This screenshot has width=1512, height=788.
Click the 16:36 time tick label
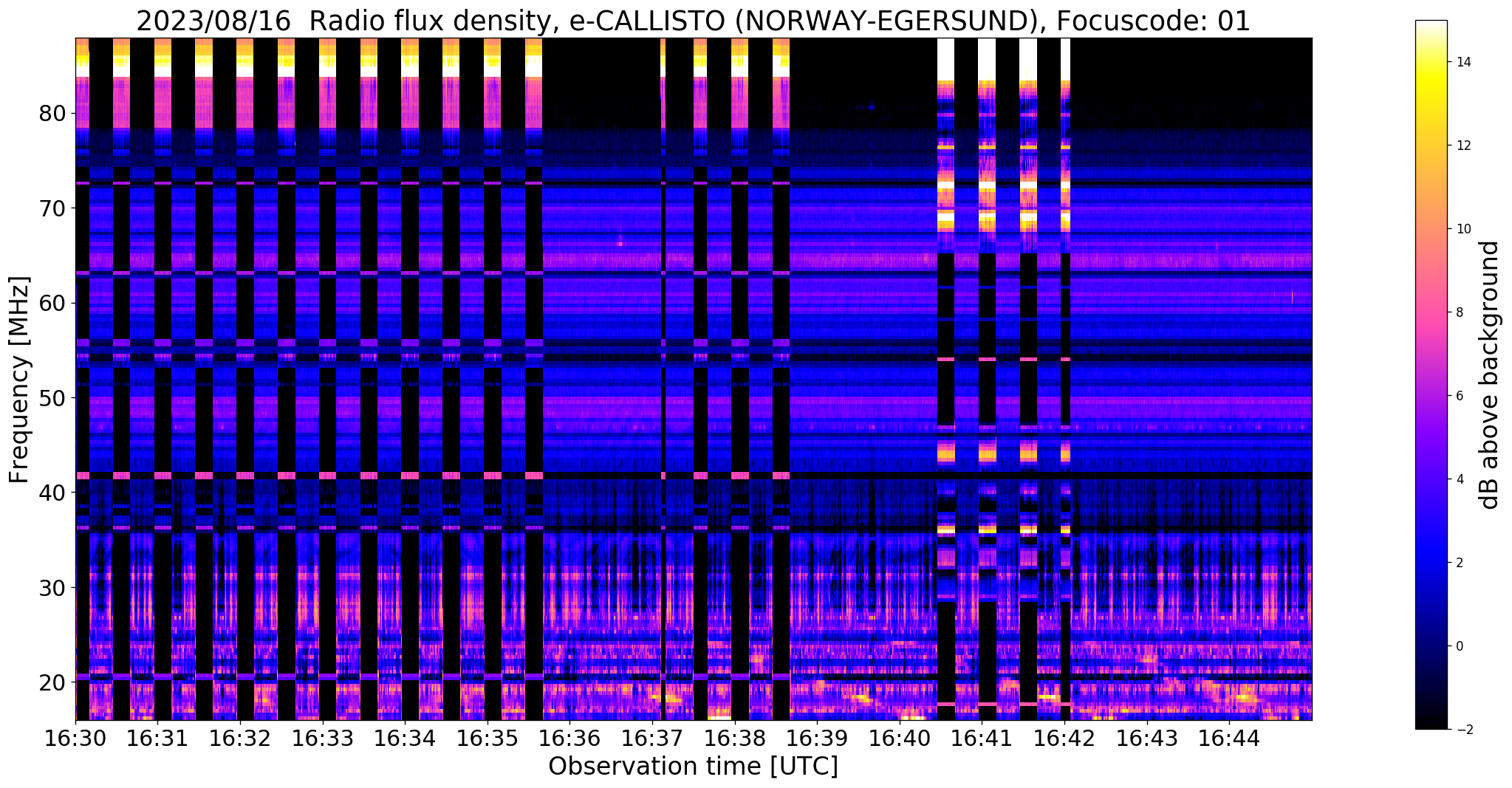coord(569,738)
